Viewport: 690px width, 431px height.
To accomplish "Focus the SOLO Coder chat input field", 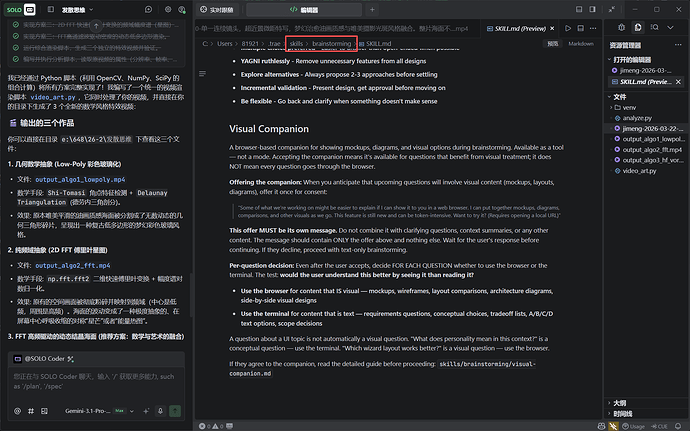I will pyautogui.click(x=96, y=381).
